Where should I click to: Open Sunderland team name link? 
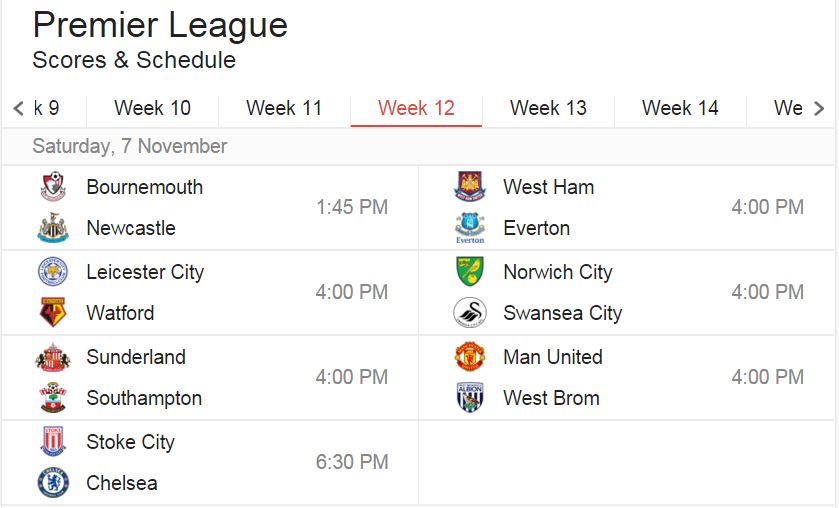click(x=136, y=357)
